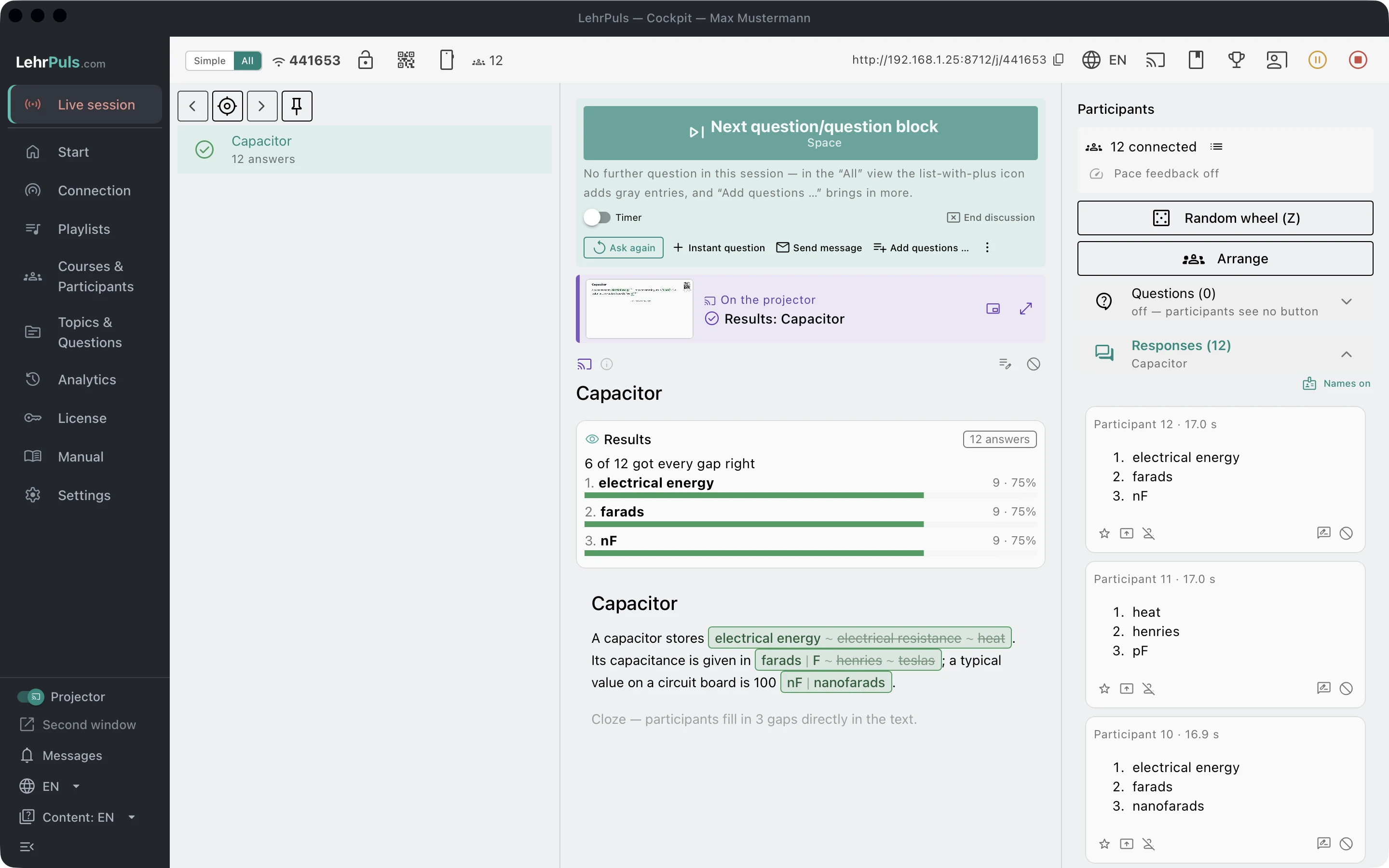Open Topics & Questions in sidebar
Viewport: 1389px width, 868px height.
(x=85, y=332)
